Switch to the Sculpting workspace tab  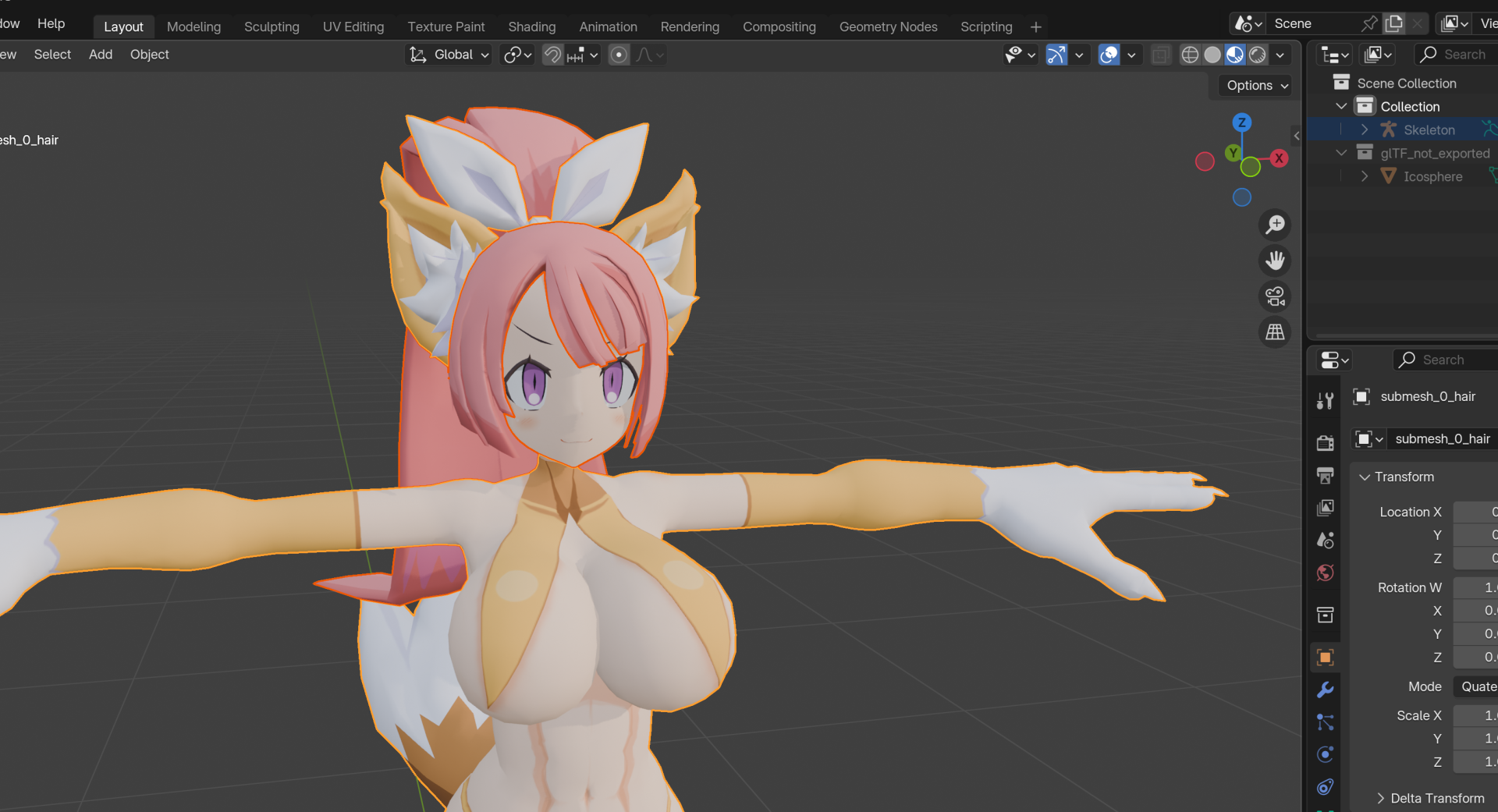coord(272,27)
